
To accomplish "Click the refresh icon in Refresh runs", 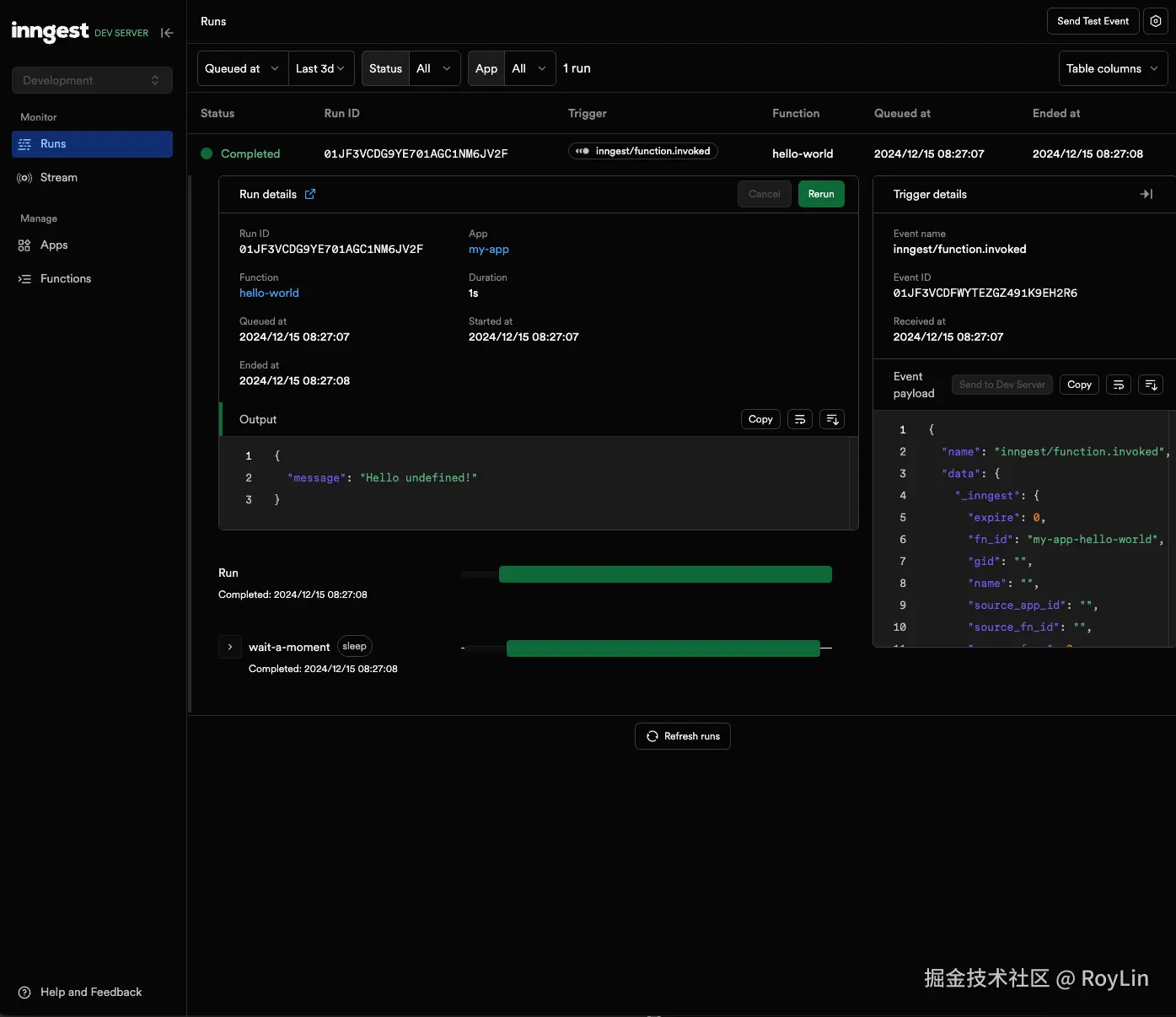I will coord(652,736).
